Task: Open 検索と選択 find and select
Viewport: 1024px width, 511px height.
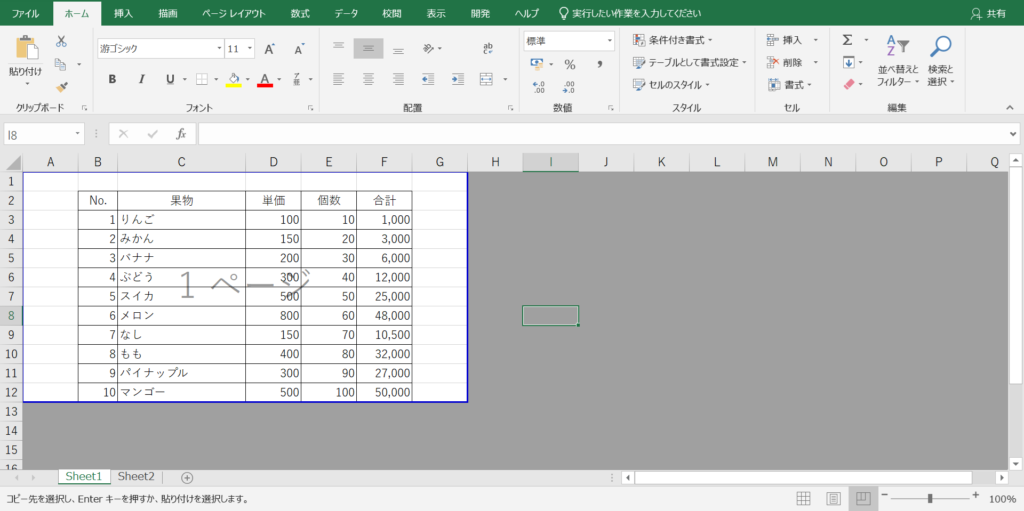Action: coord(941,61)
